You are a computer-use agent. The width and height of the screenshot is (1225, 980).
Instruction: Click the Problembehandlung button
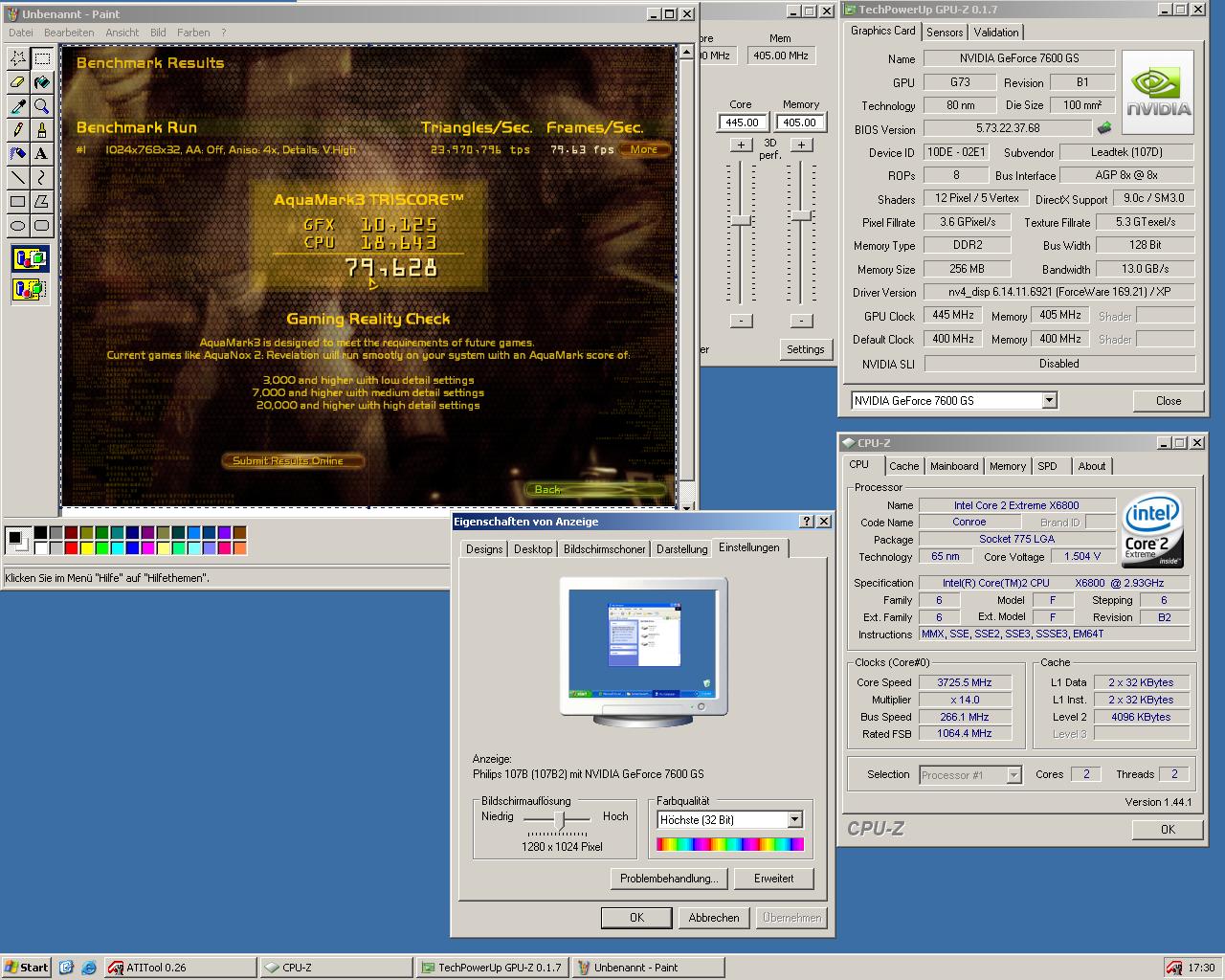(669, 879)
